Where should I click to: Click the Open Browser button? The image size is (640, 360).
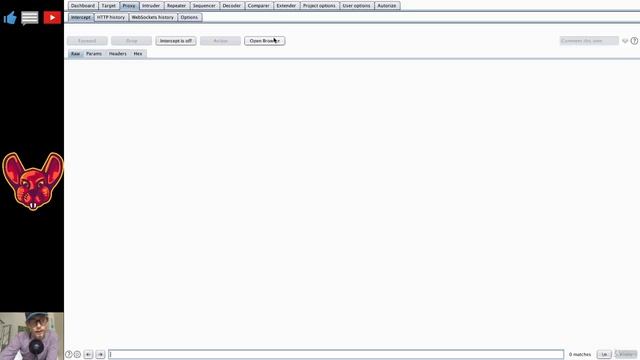(x=264, y=41)
